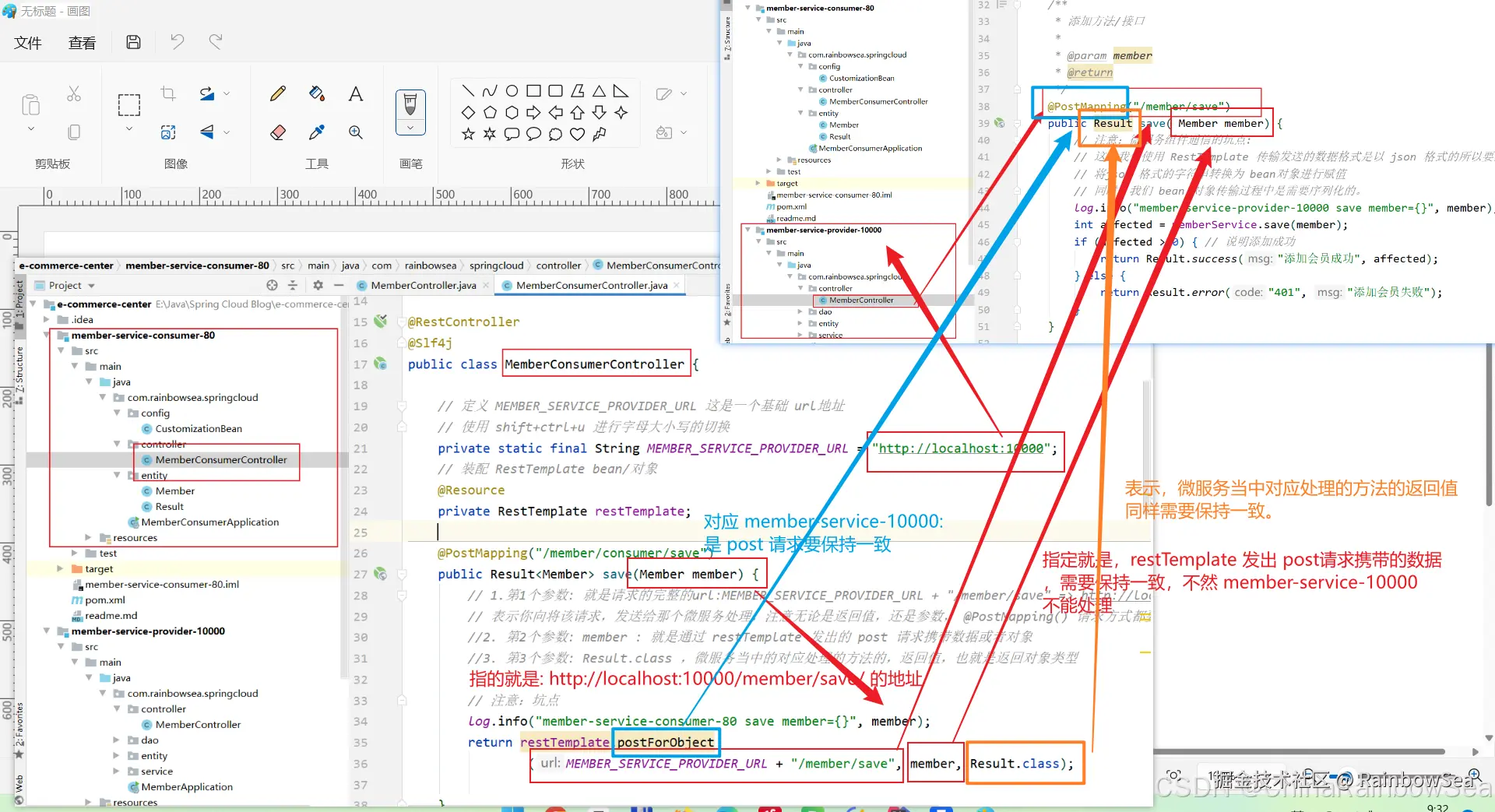Screen dimensions: 1495x812
Task: Click the IDE project panel settings gear
Action: [318, 286]
